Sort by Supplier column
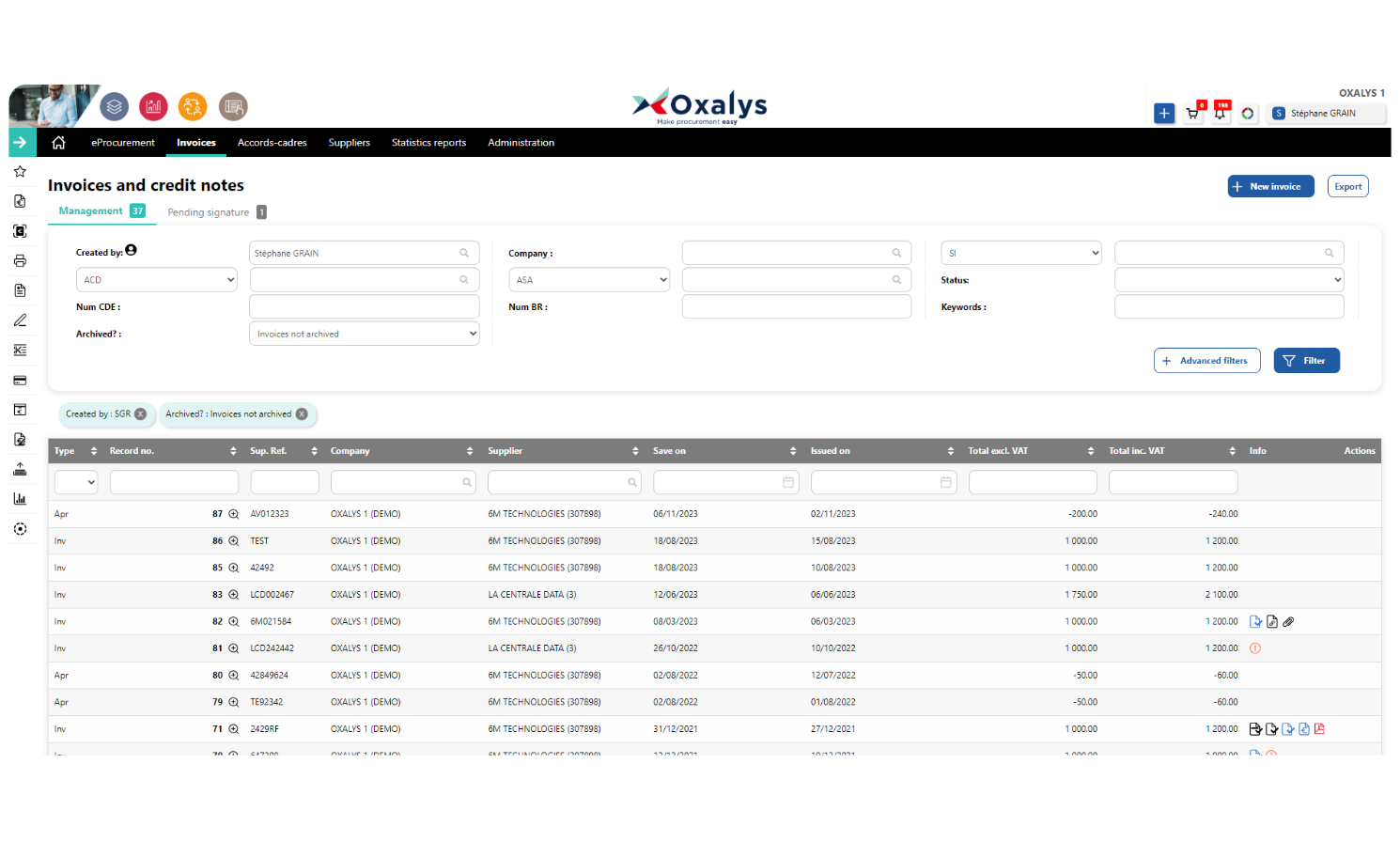The height and width of the screenshot is (842, 1400). pos(635,451)
